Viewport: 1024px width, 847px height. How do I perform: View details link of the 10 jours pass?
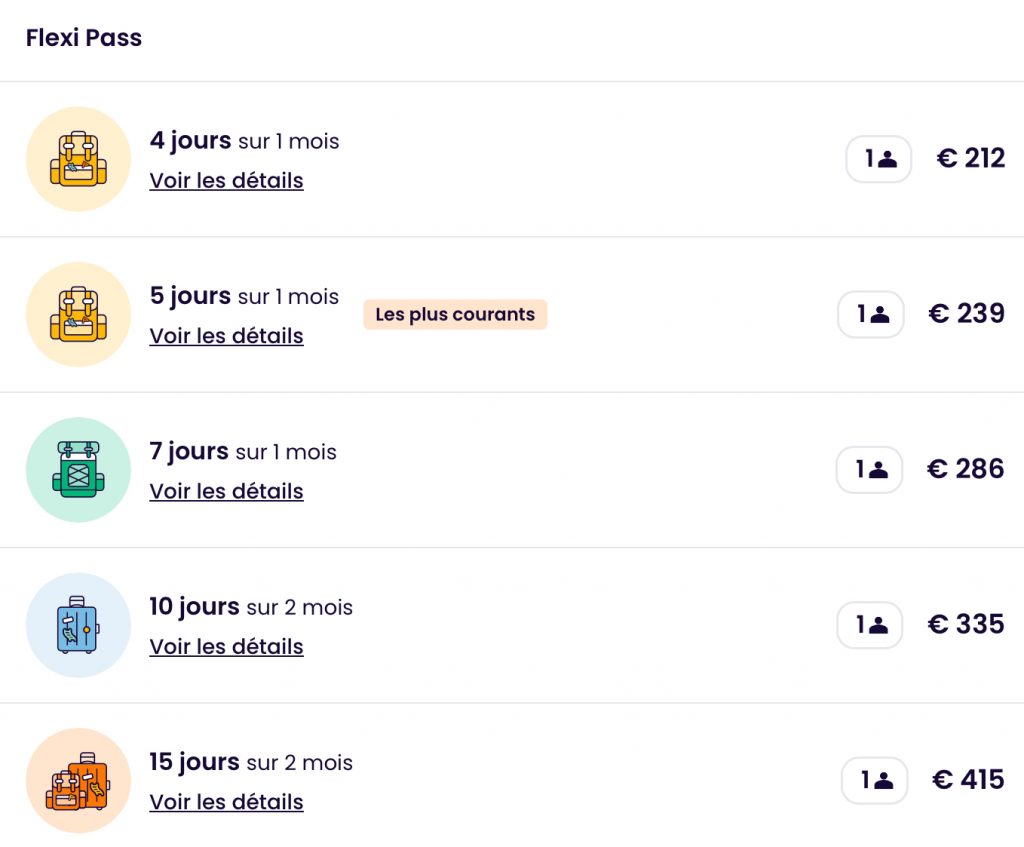226,647
